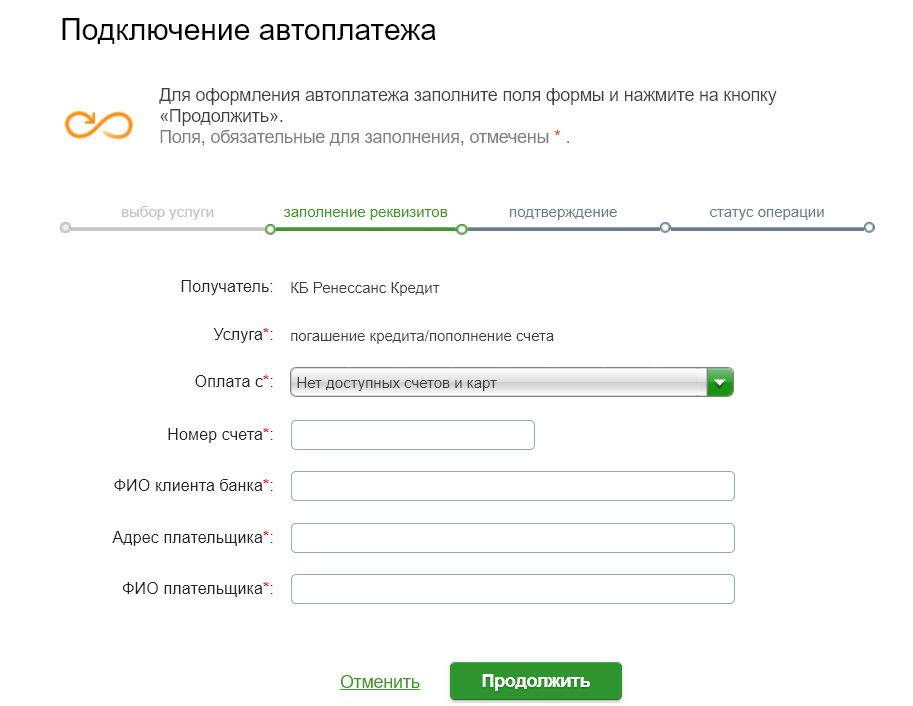Go to the 'выбор услуги' step
This screenshot has height=706, width=913.
tap(167, 212)
